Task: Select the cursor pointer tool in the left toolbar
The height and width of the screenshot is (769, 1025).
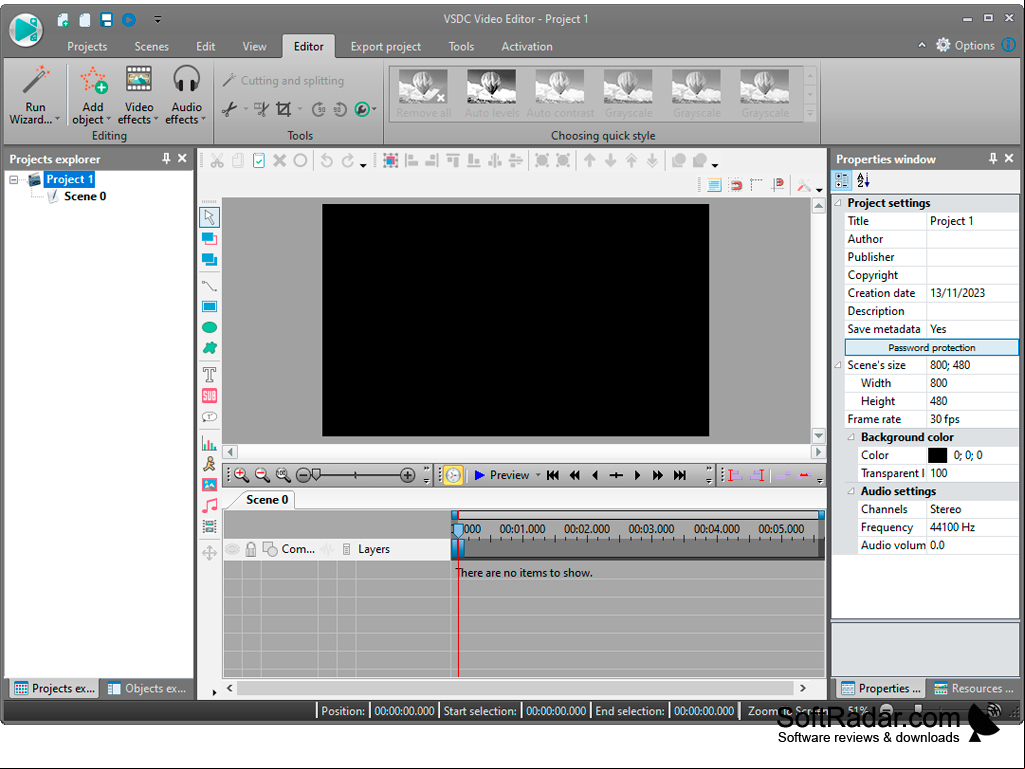Action: [x=209, y=217]
